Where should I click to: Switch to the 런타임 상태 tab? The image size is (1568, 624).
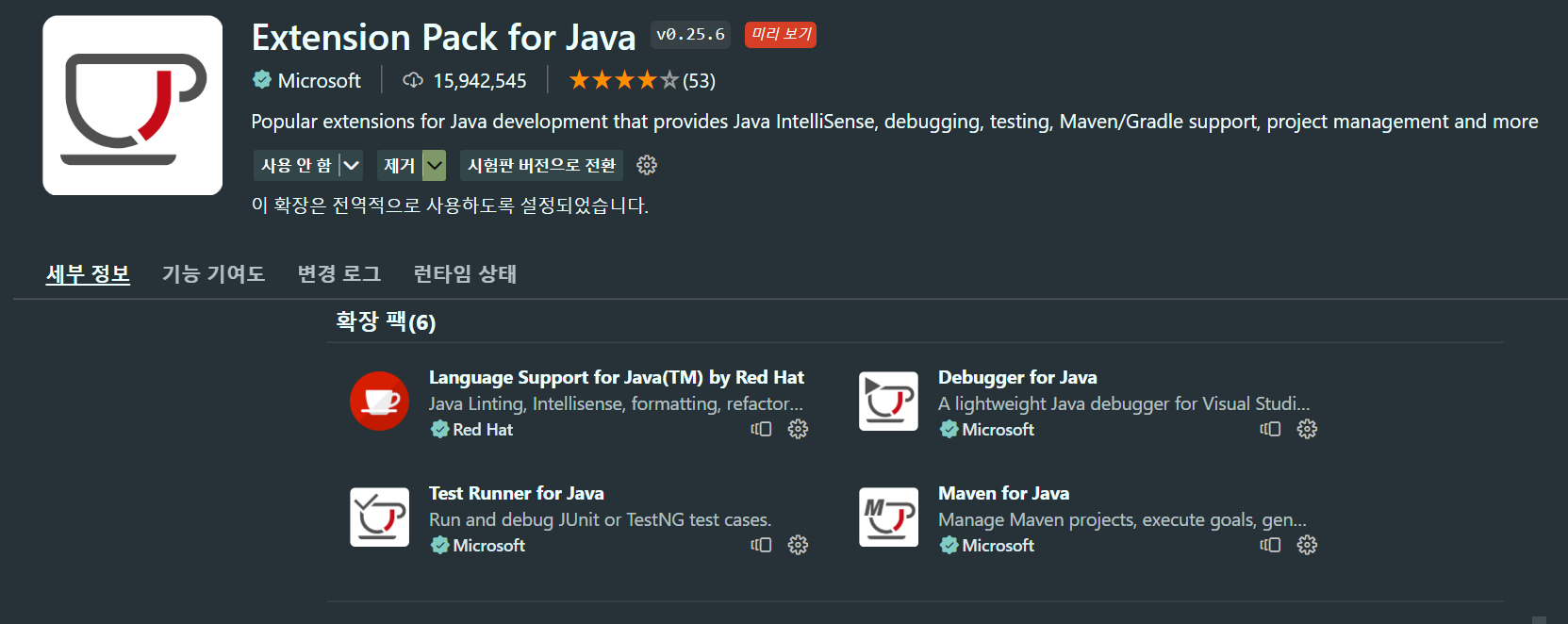pos(465,274)
